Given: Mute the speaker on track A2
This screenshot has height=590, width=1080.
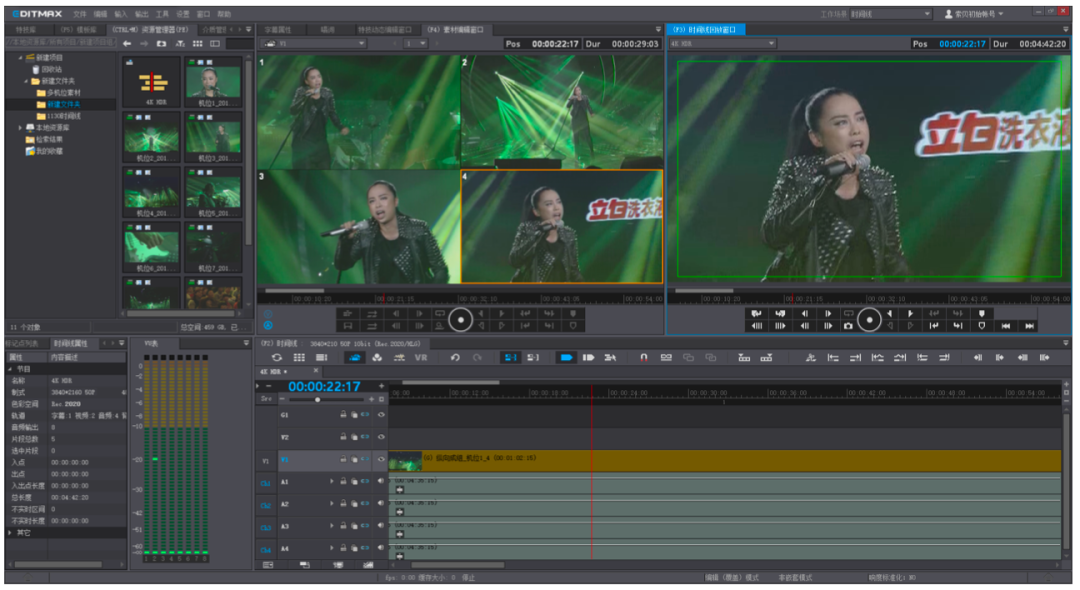Looking at the screenshot, I should pyautogui.click(x=381, y=503).
